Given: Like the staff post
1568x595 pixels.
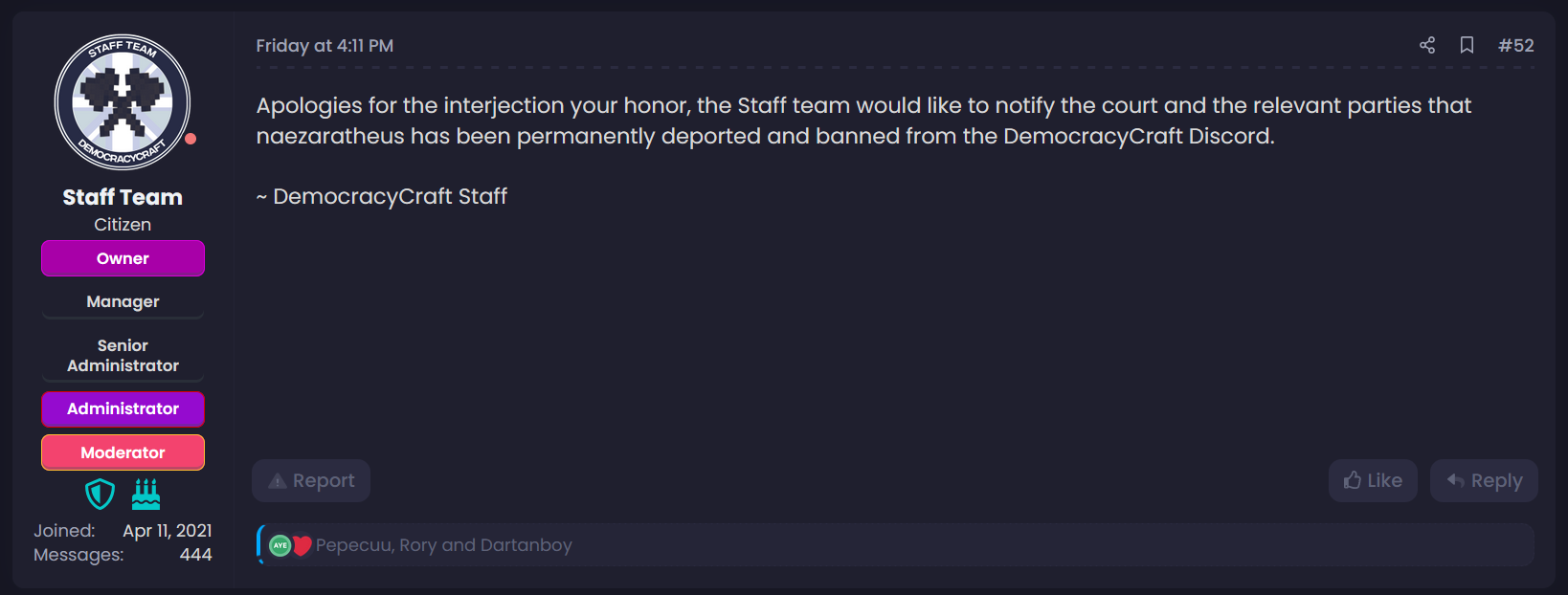Looking at the screenshot, I should tap(1373, 480).
